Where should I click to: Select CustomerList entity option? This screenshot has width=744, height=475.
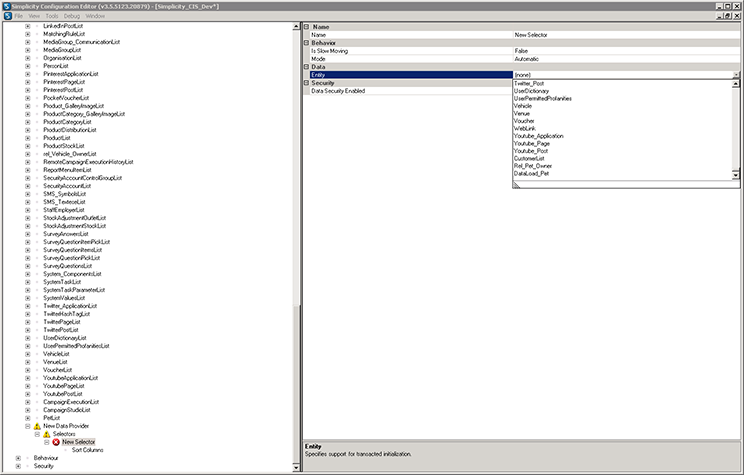click(530, 159)
